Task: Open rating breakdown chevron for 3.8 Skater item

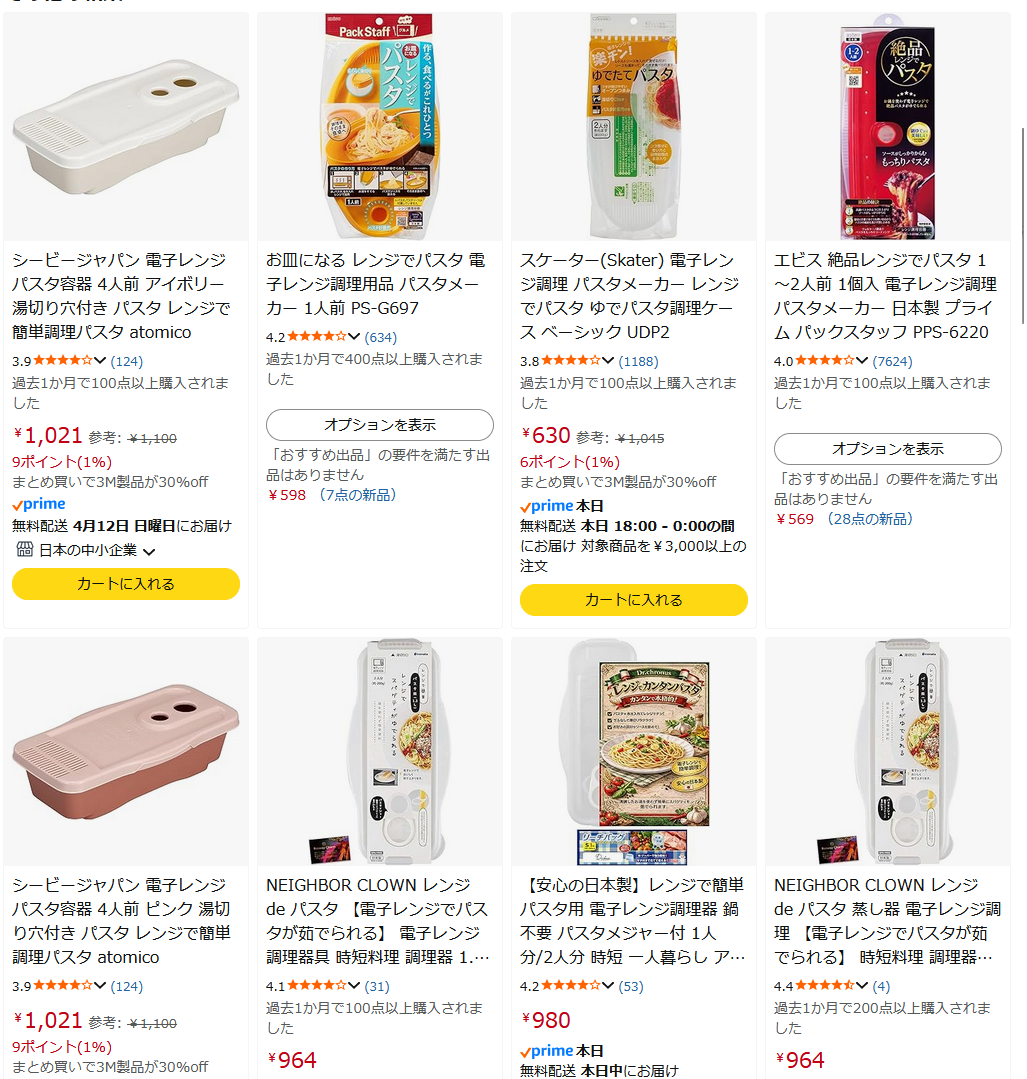Action: [608, 361]
